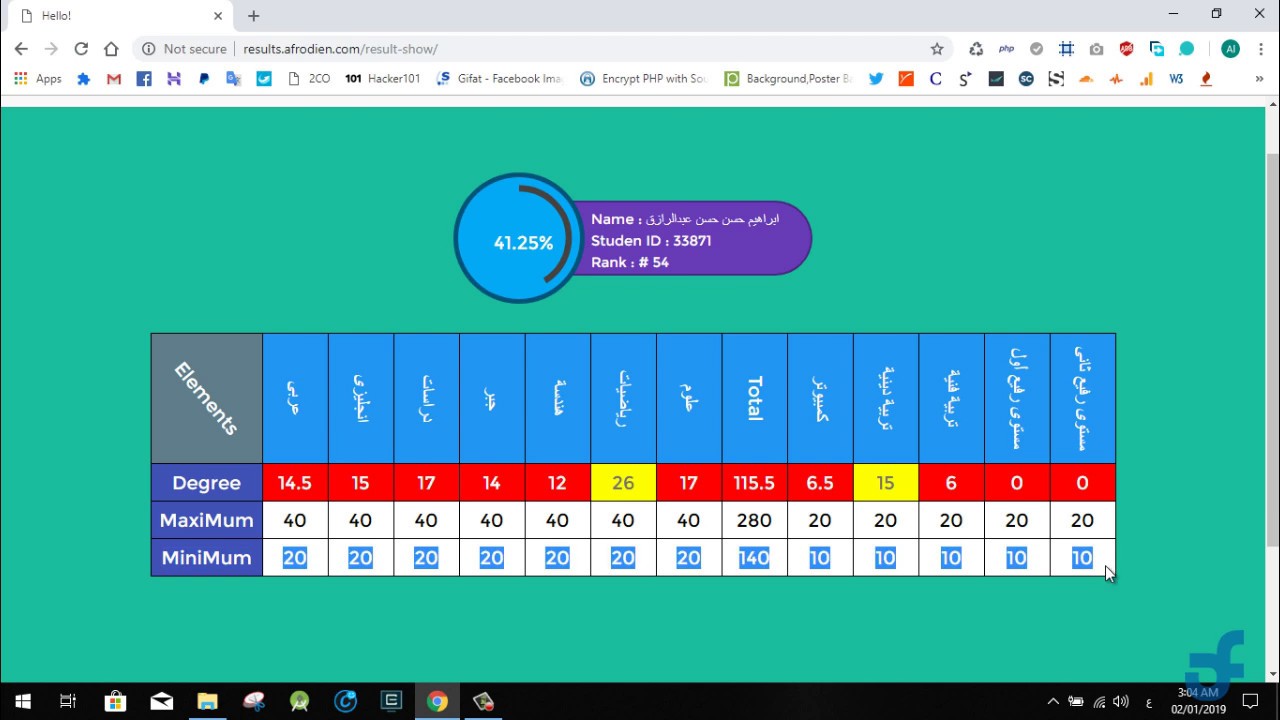1280x720 pixels.
Task: Click the Degree value 14.5
Action: coord(295,483)
